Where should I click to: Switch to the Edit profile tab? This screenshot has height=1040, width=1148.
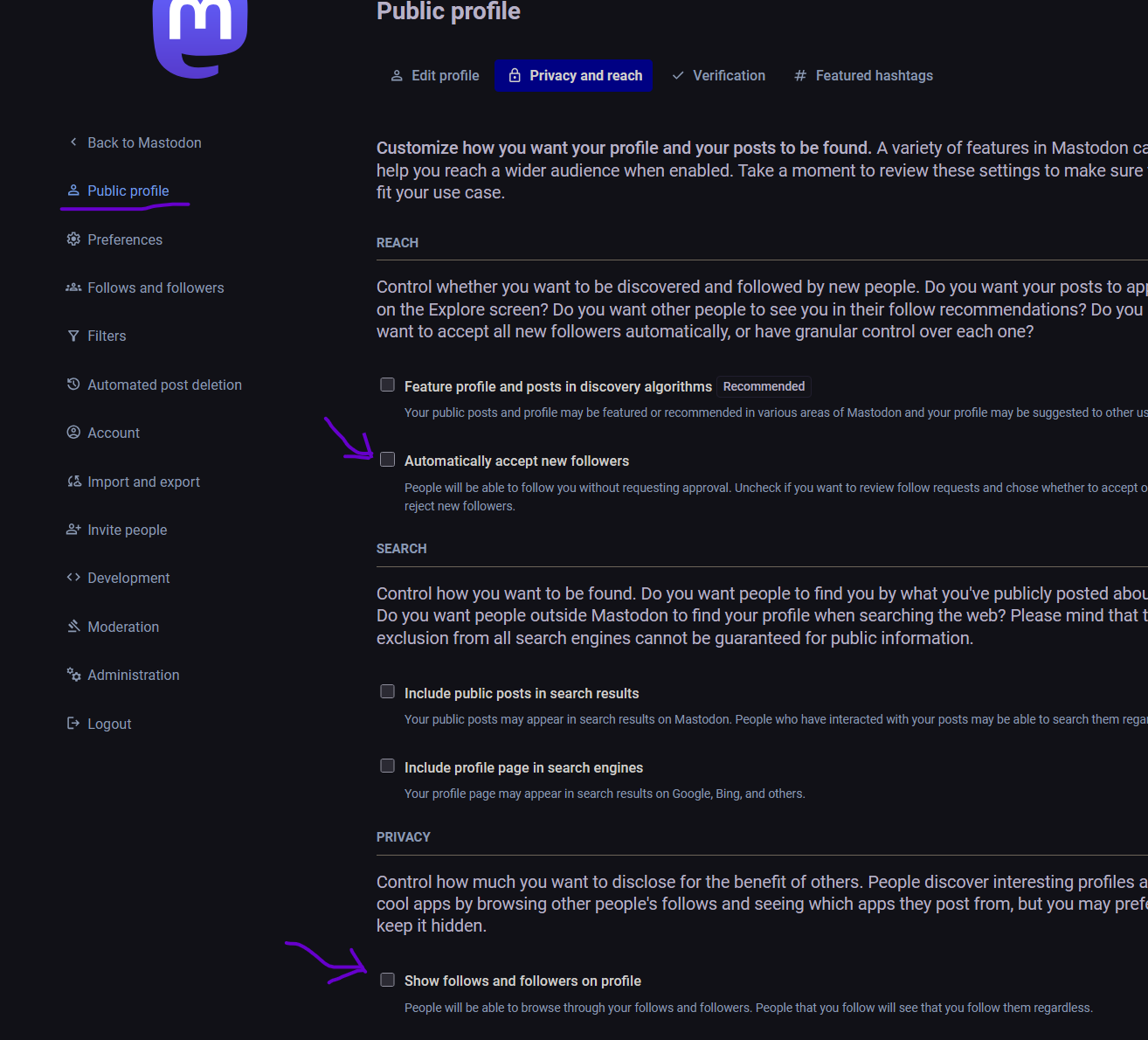pyautogui.click(x=434, y=76)
